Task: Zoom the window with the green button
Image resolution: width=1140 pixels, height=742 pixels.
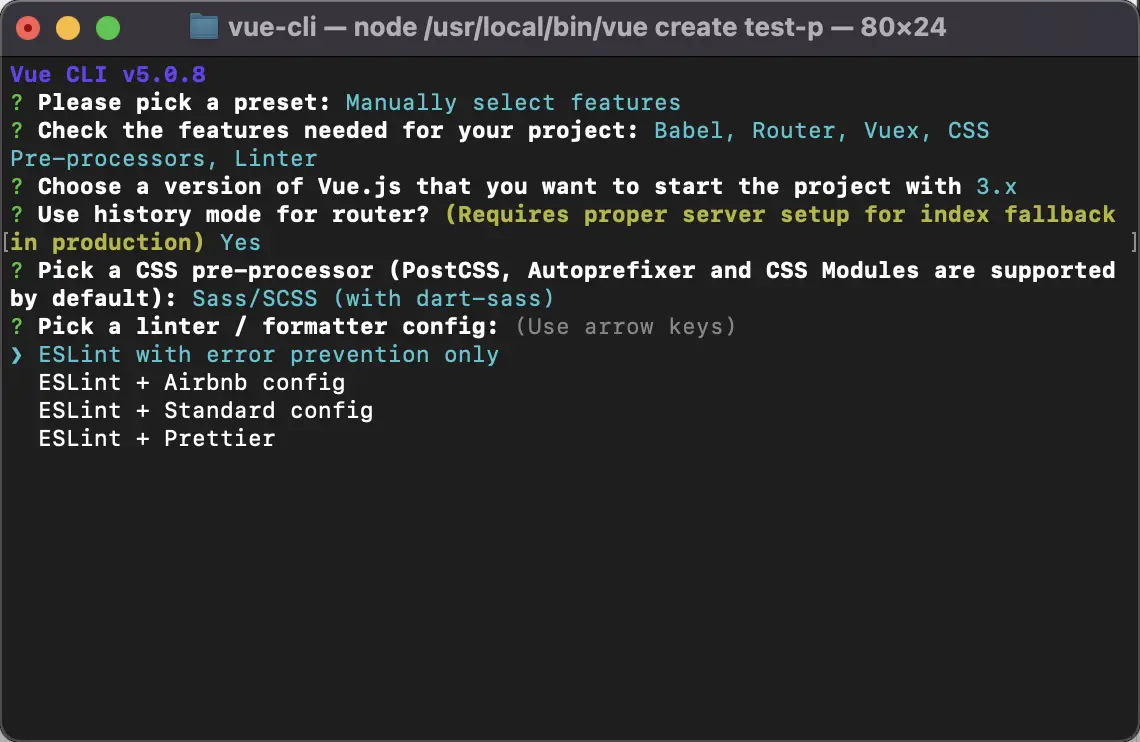Action: [x=107, y=28]
